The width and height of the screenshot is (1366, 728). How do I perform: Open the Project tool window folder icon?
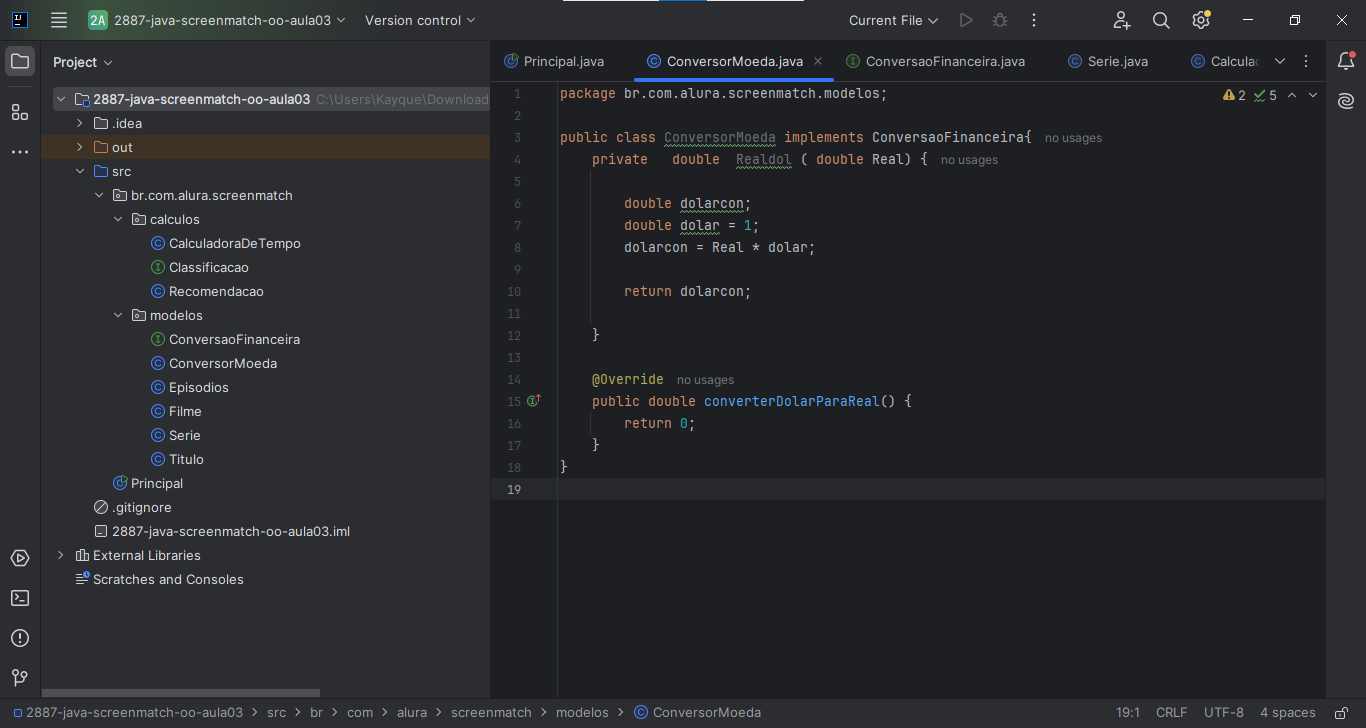20,61
